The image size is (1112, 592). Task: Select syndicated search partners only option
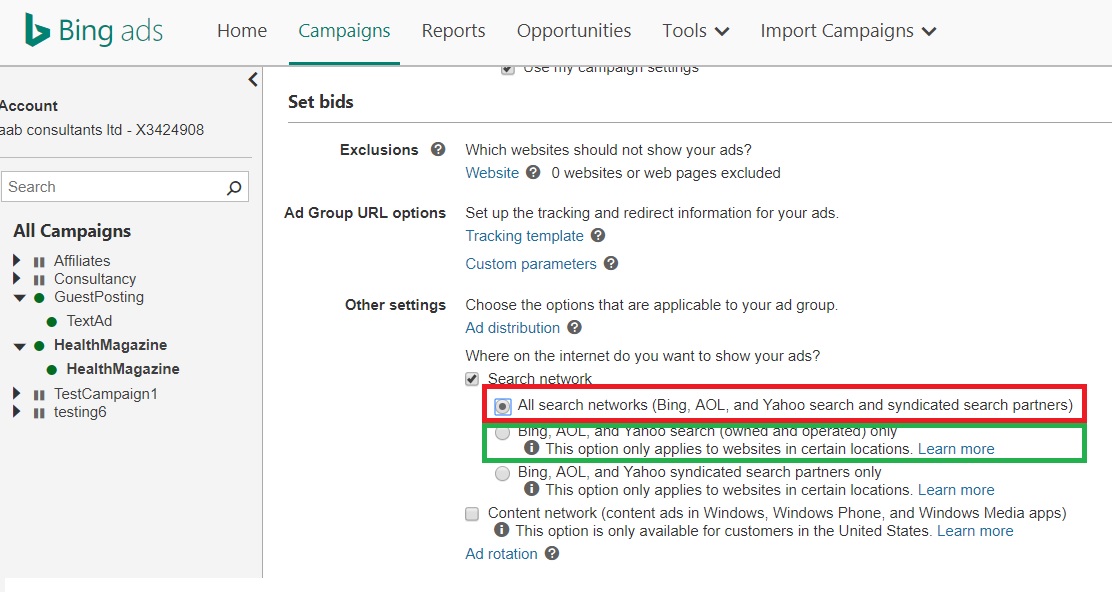coord(502,474)
